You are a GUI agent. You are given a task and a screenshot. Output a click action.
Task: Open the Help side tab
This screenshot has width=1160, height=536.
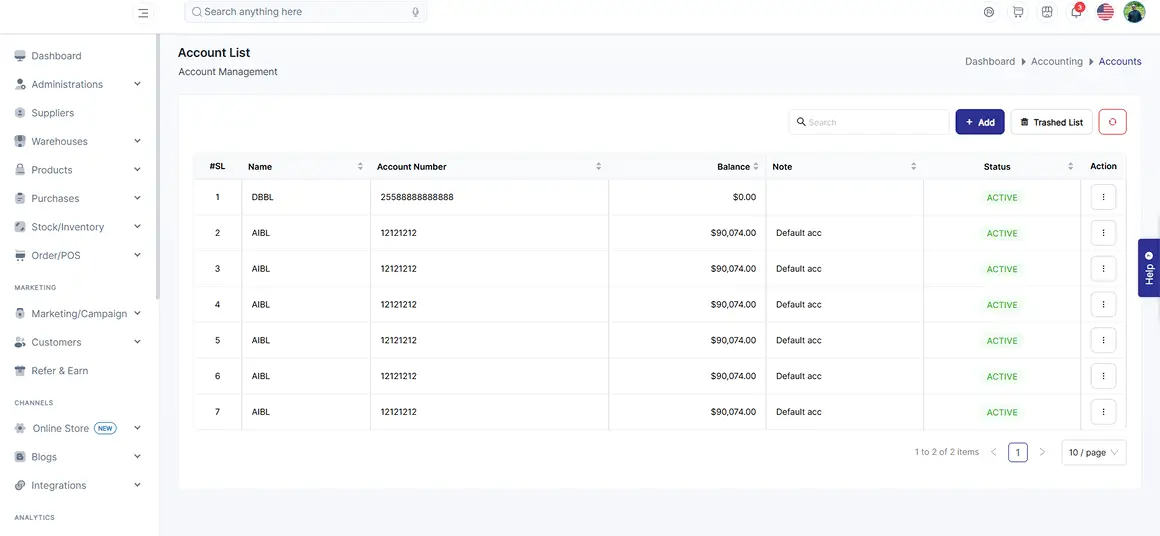[x=1149, y=268]
